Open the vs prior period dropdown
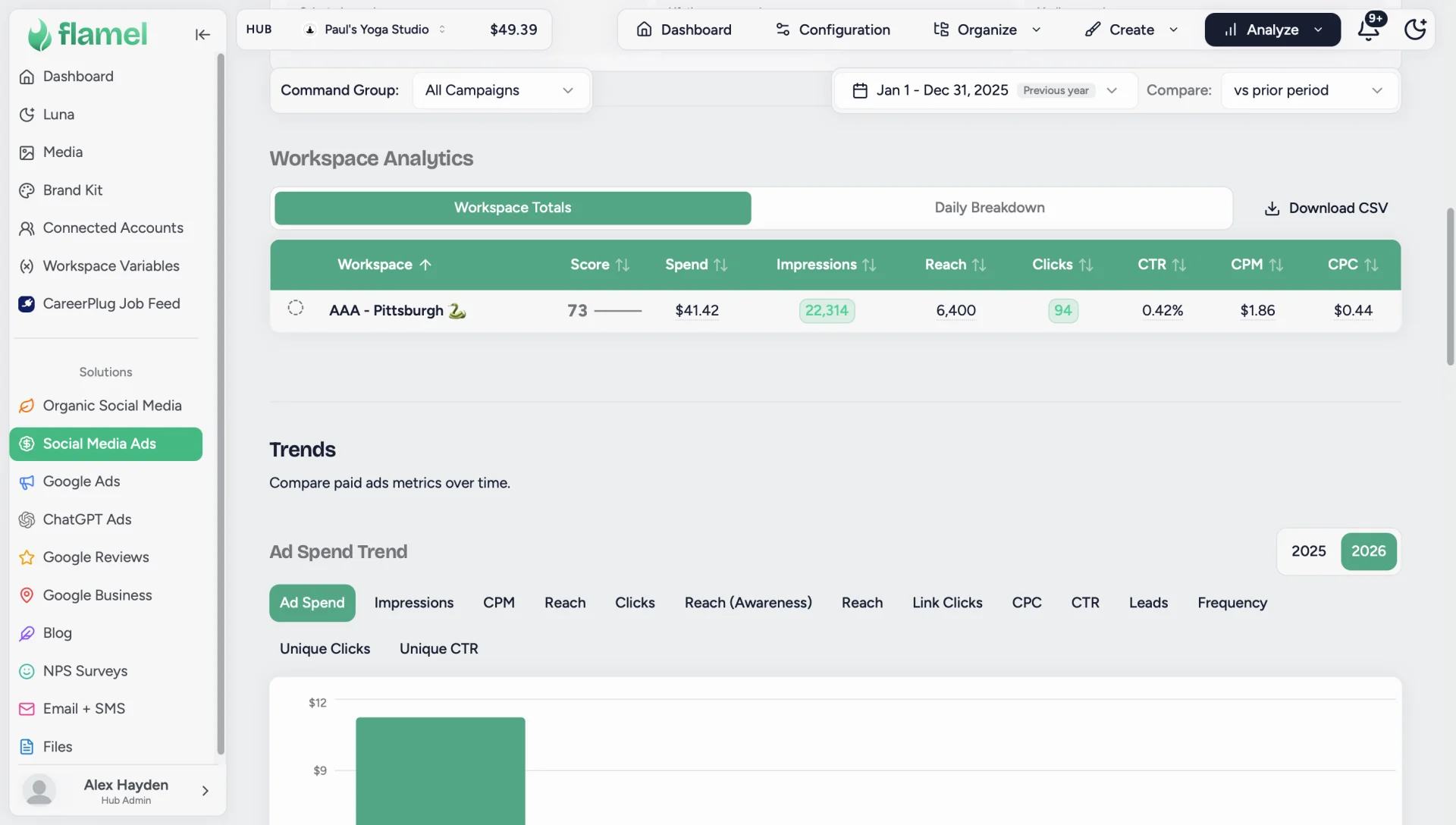1456x825 pixels. pyautogui.click(x=1309, y=90)
